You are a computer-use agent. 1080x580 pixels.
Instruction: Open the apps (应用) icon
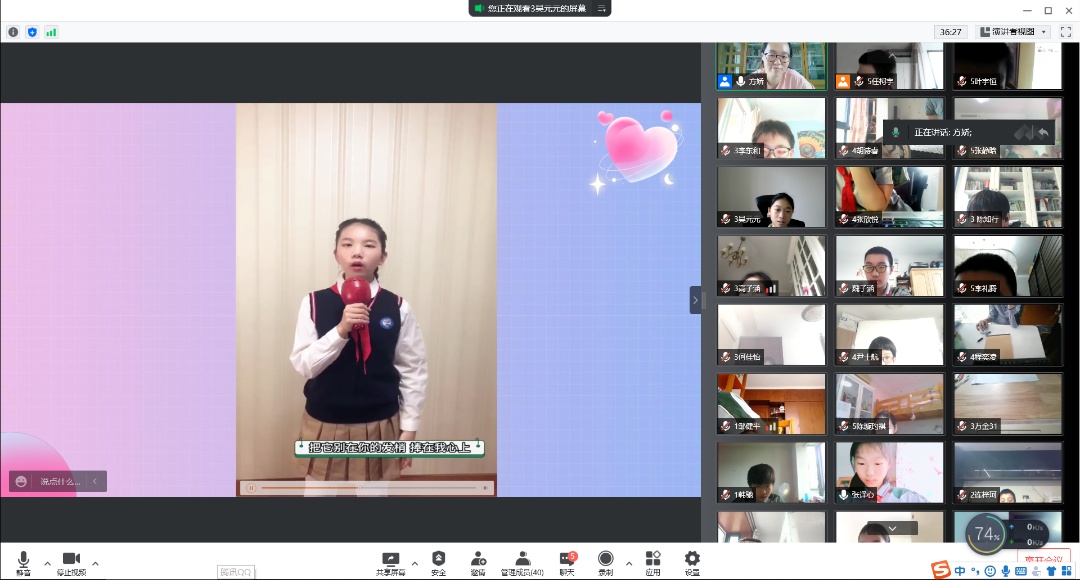tap(653, 560)
